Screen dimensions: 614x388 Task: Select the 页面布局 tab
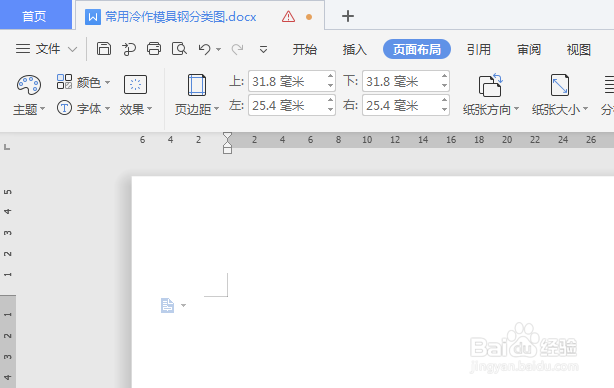coord(417,49)
